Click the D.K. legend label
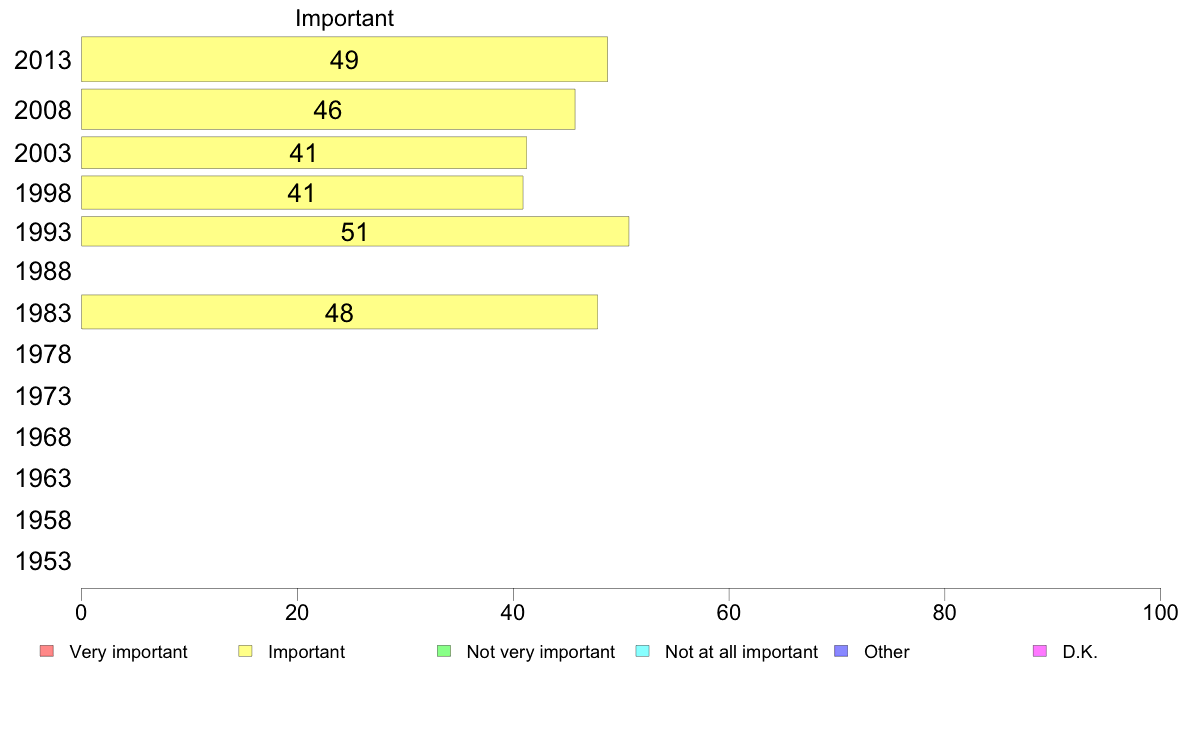Image resolution: width=1188 pixels, height=736 pixels. (1080, 652)
